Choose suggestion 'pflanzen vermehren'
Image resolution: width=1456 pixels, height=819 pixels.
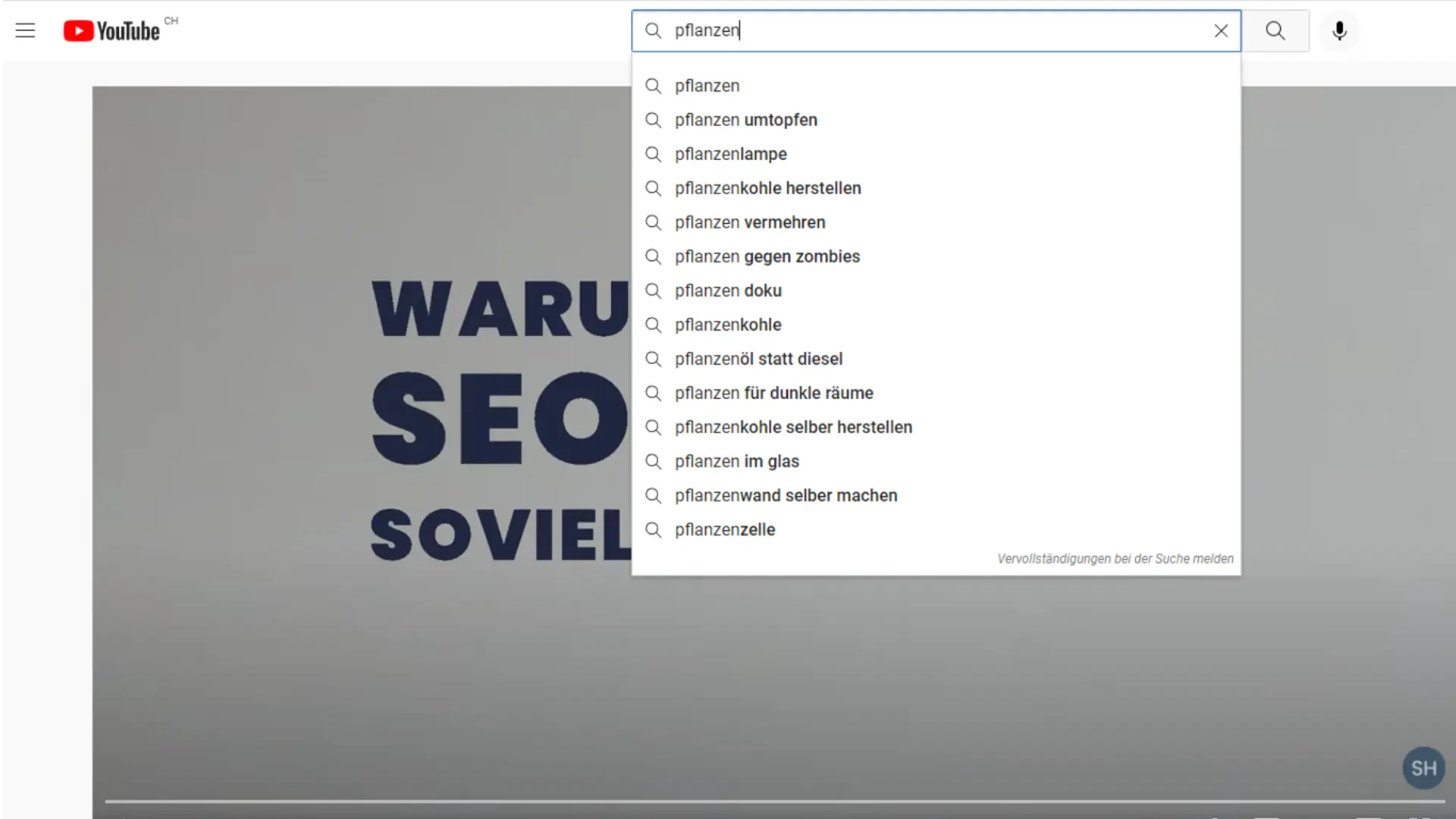tap(936, 222)
